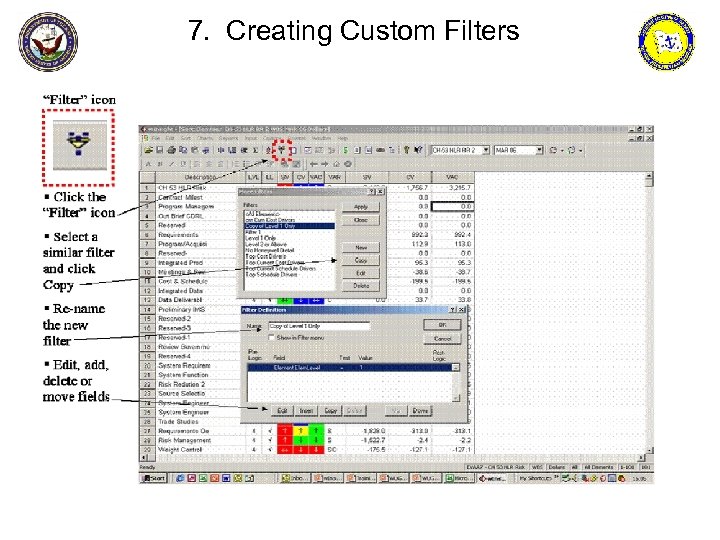Click the 'Weight Control' row description
This screenshot has width=720, height=540.
[180, 450]
